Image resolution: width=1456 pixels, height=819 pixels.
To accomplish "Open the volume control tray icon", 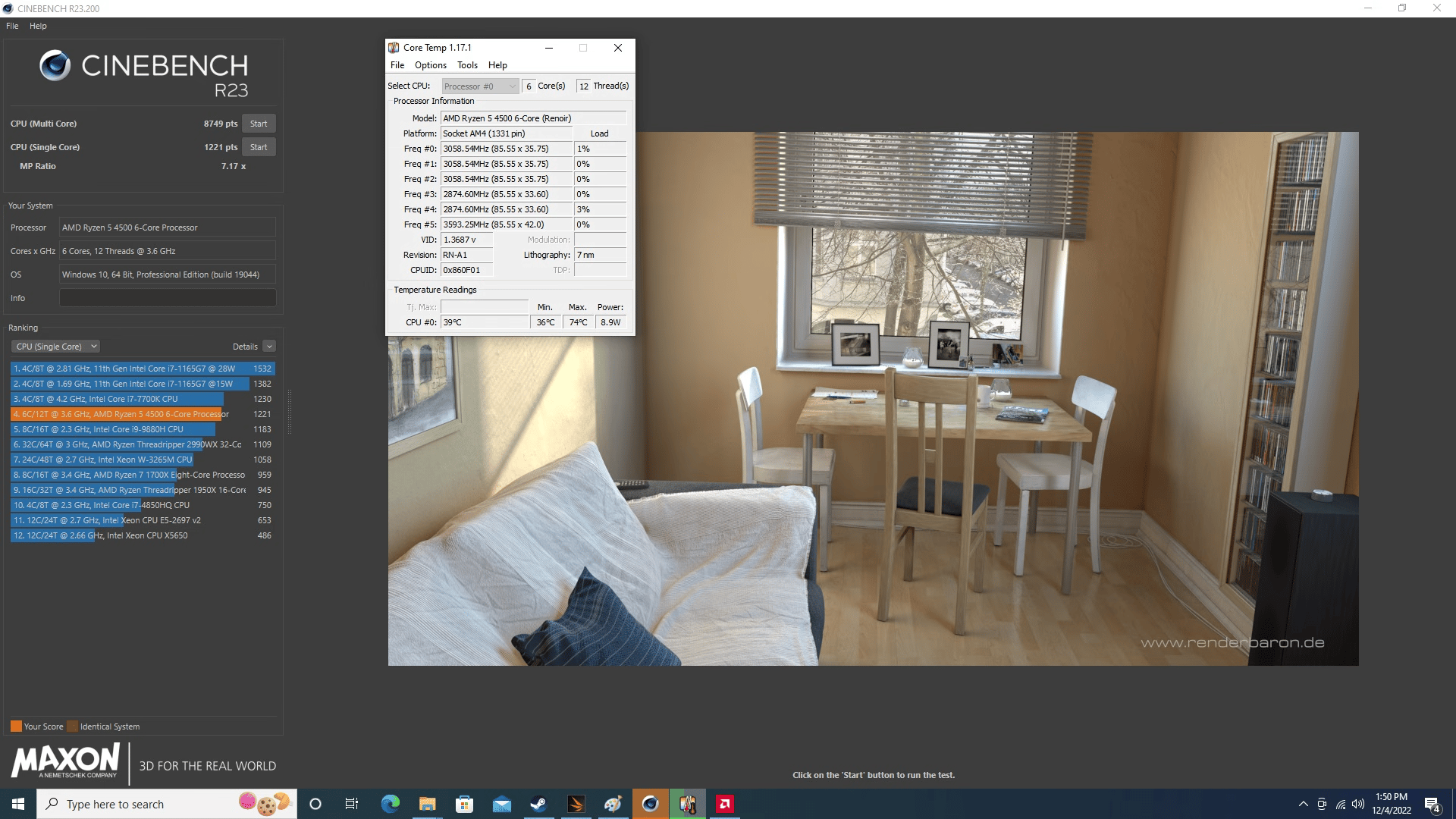I will point(1358,804).
